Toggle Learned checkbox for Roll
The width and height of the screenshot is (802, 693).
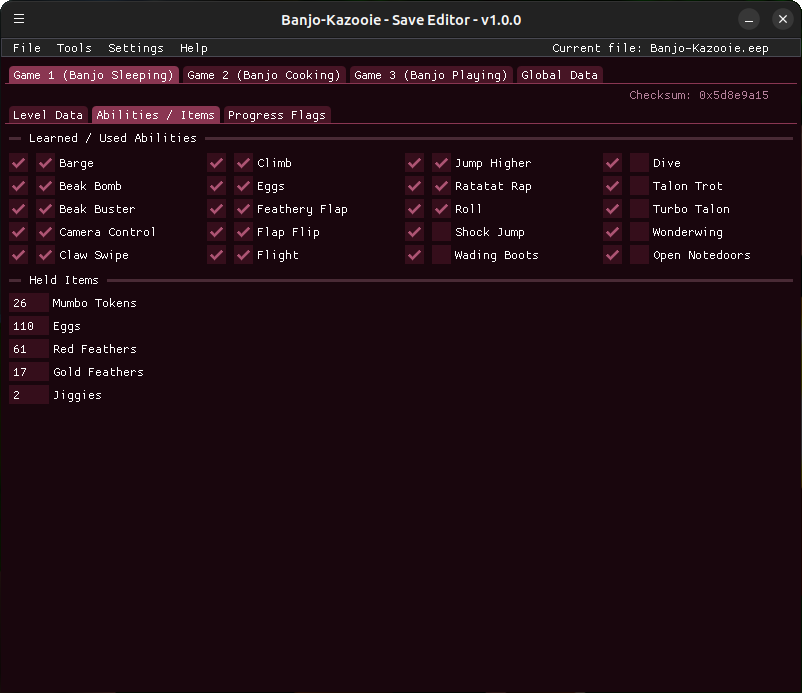point(415,209)
